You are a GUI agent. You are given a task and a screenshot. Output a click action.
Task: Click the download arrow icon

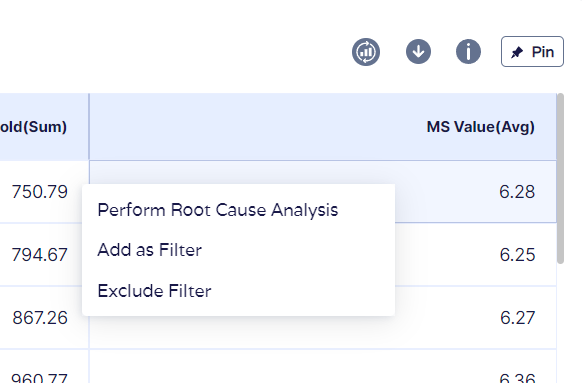pyautogui.click(x=418, y=52)
